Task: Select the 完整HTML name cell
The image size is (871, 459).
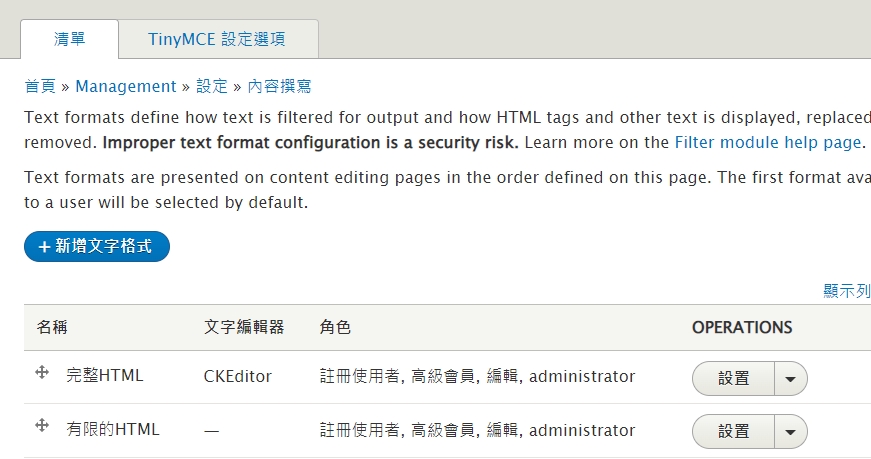Action: point(105,377)
